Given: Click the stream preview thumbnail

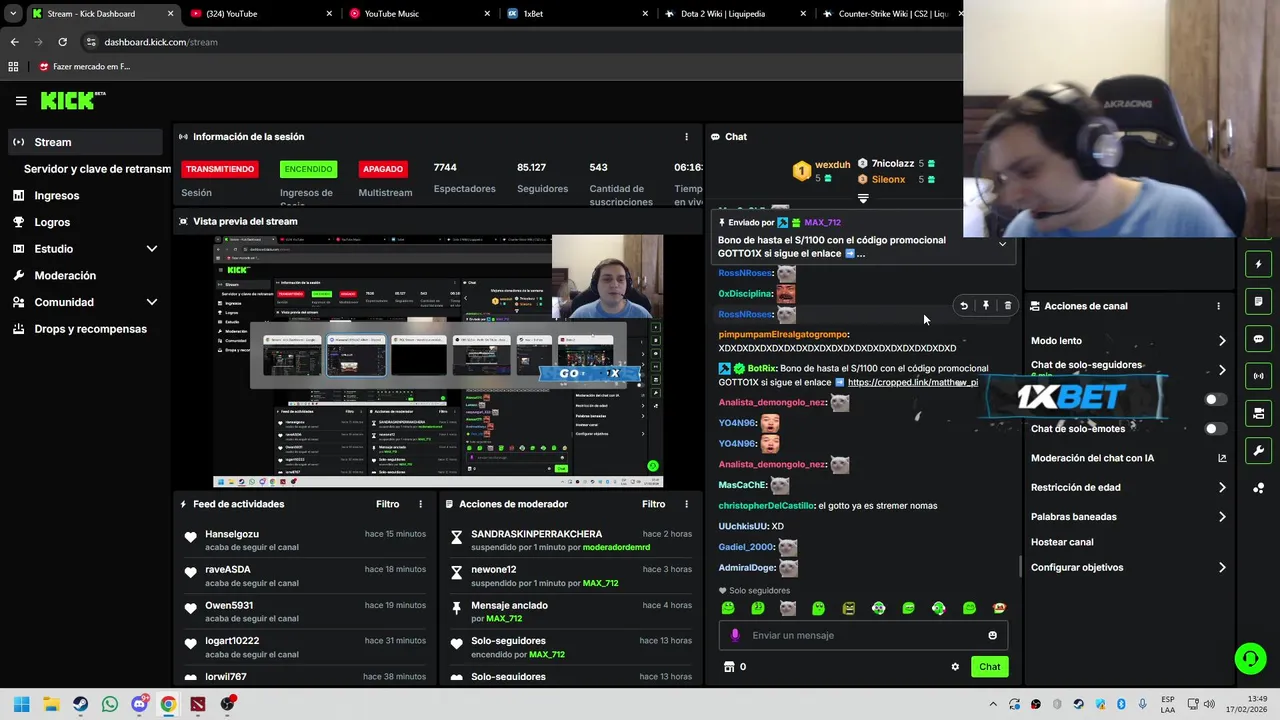Looking at the screenshot, I should coord(437,361).
